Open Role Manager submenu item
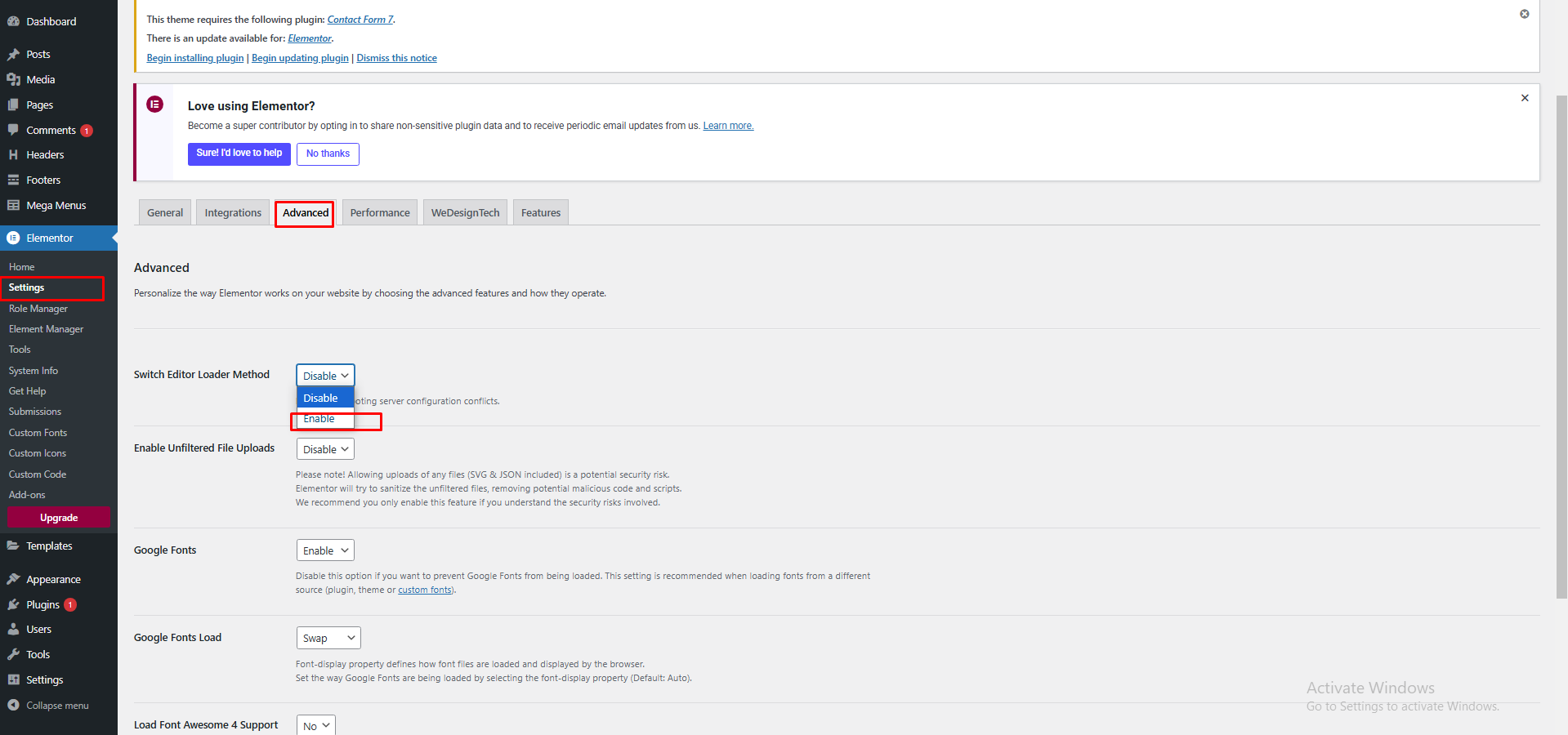 pyautogui.click(x=38, y=309)
